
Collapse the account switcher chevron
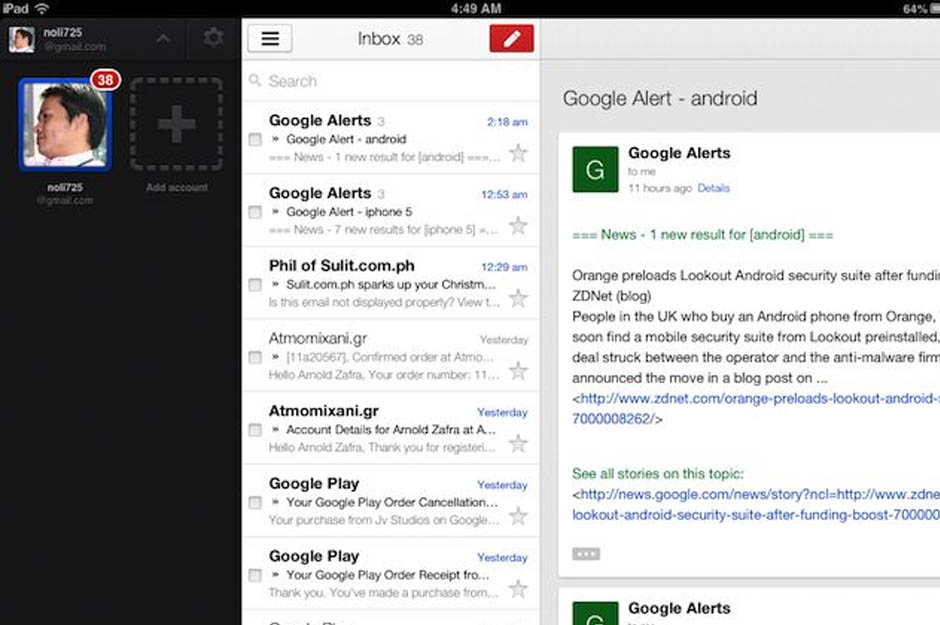coord(164,39)
